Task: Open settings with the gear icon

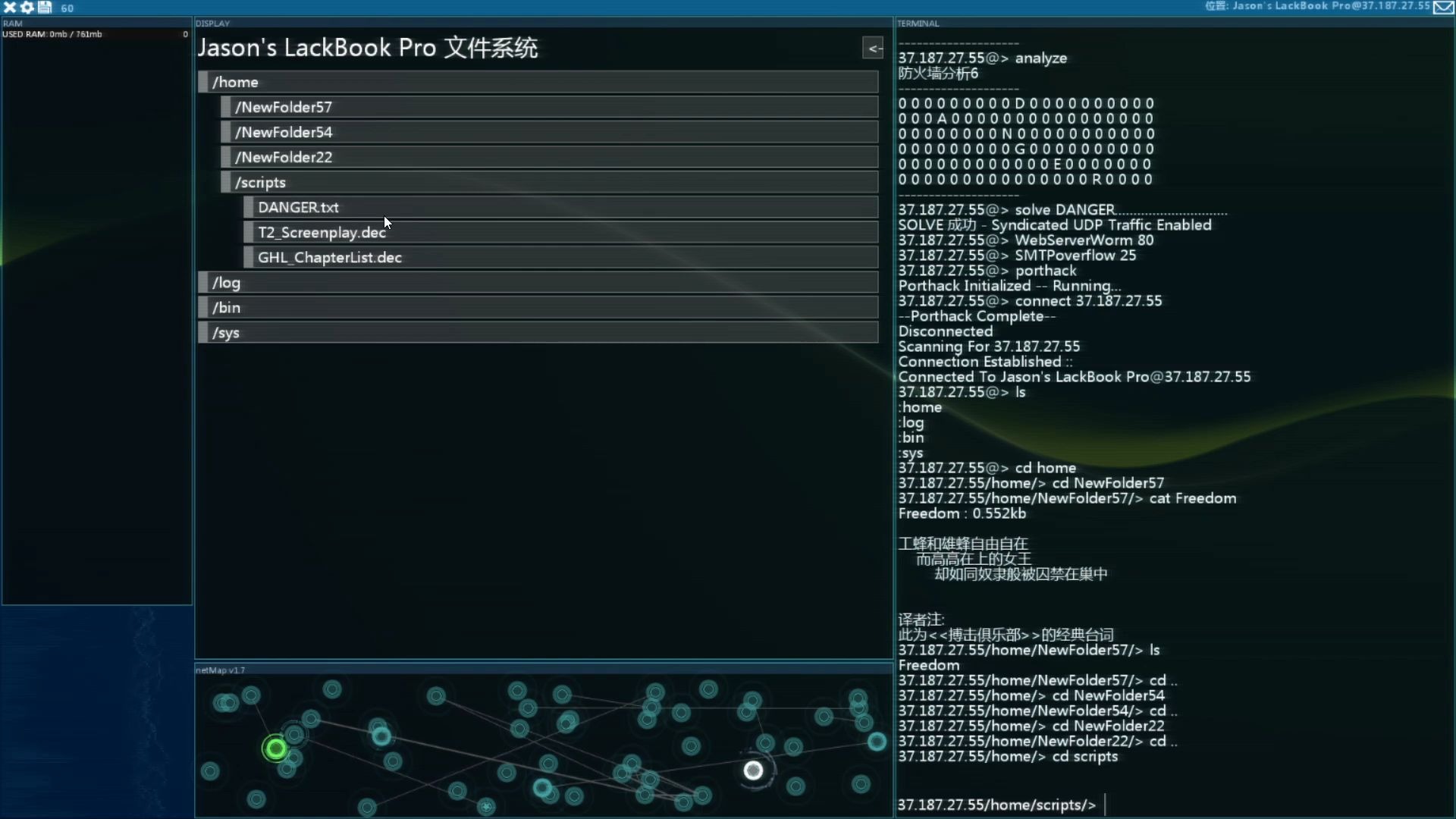Action: click(x=27, y=8)
